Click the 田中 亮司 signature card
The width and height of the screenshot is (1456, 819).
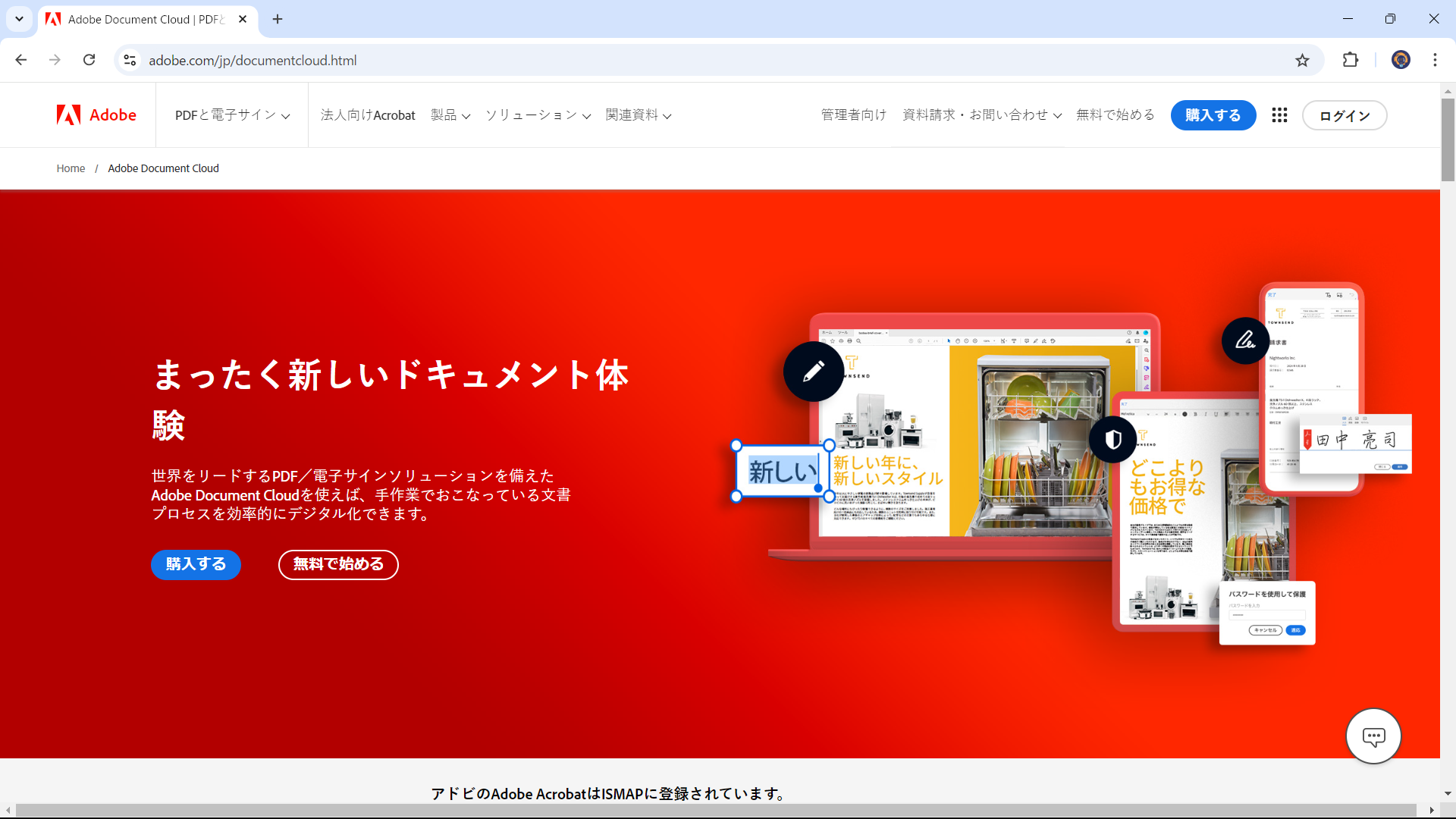1355,444
